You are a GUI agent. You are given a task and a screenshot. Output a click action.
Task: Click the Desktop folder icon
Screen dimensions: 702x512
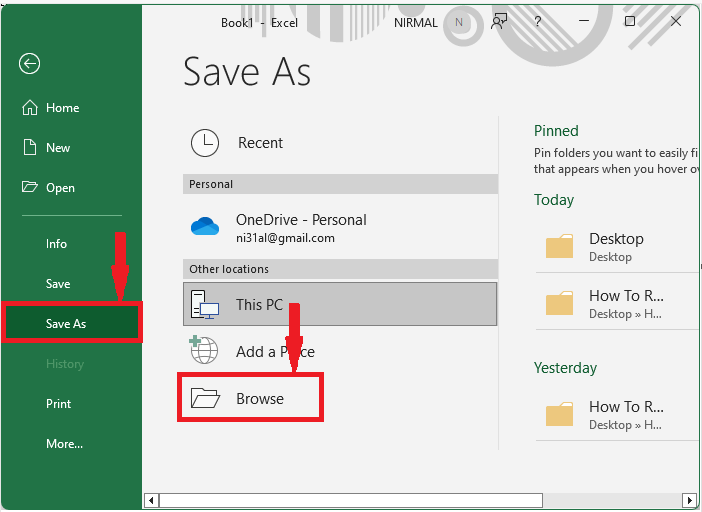tap(559, 246)
